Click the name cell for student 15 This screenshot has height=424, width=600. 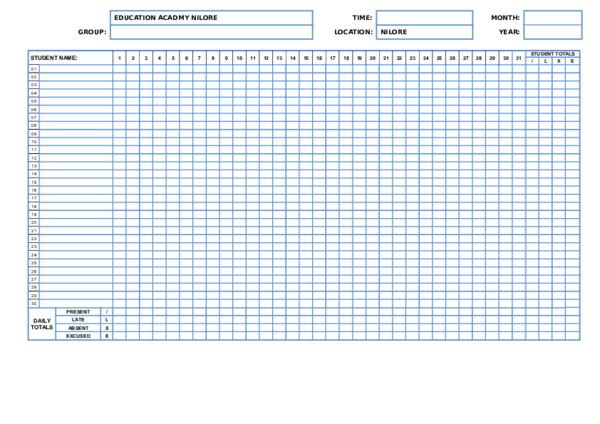(76, 182)
